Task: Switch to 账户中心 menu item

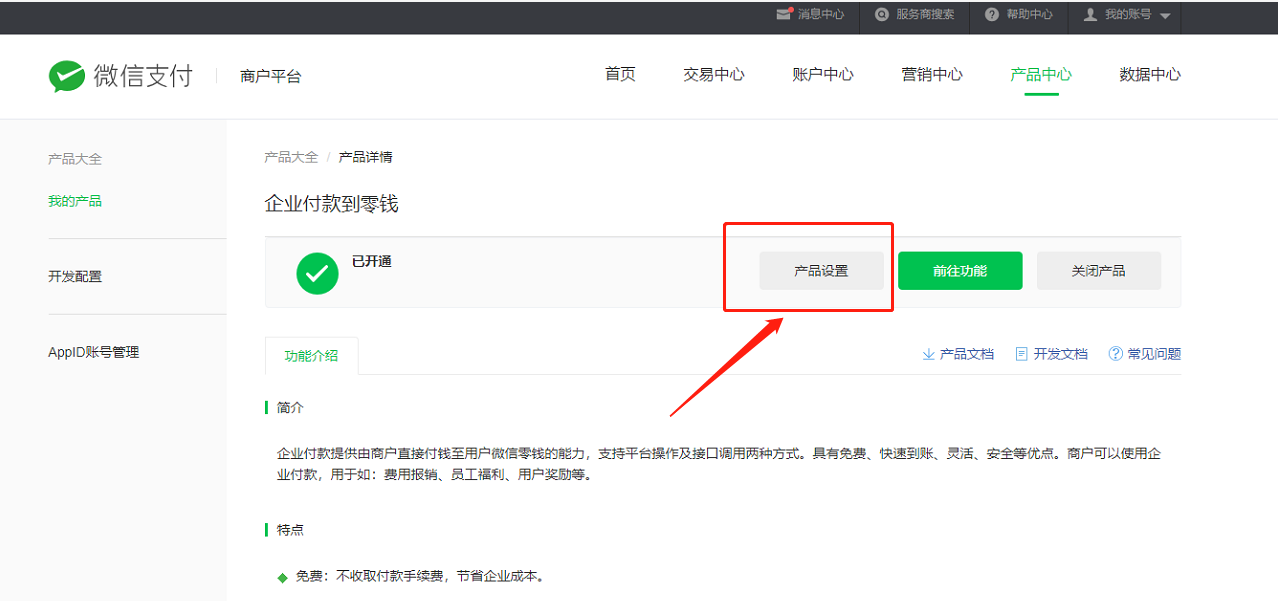Action: [822, 75]
